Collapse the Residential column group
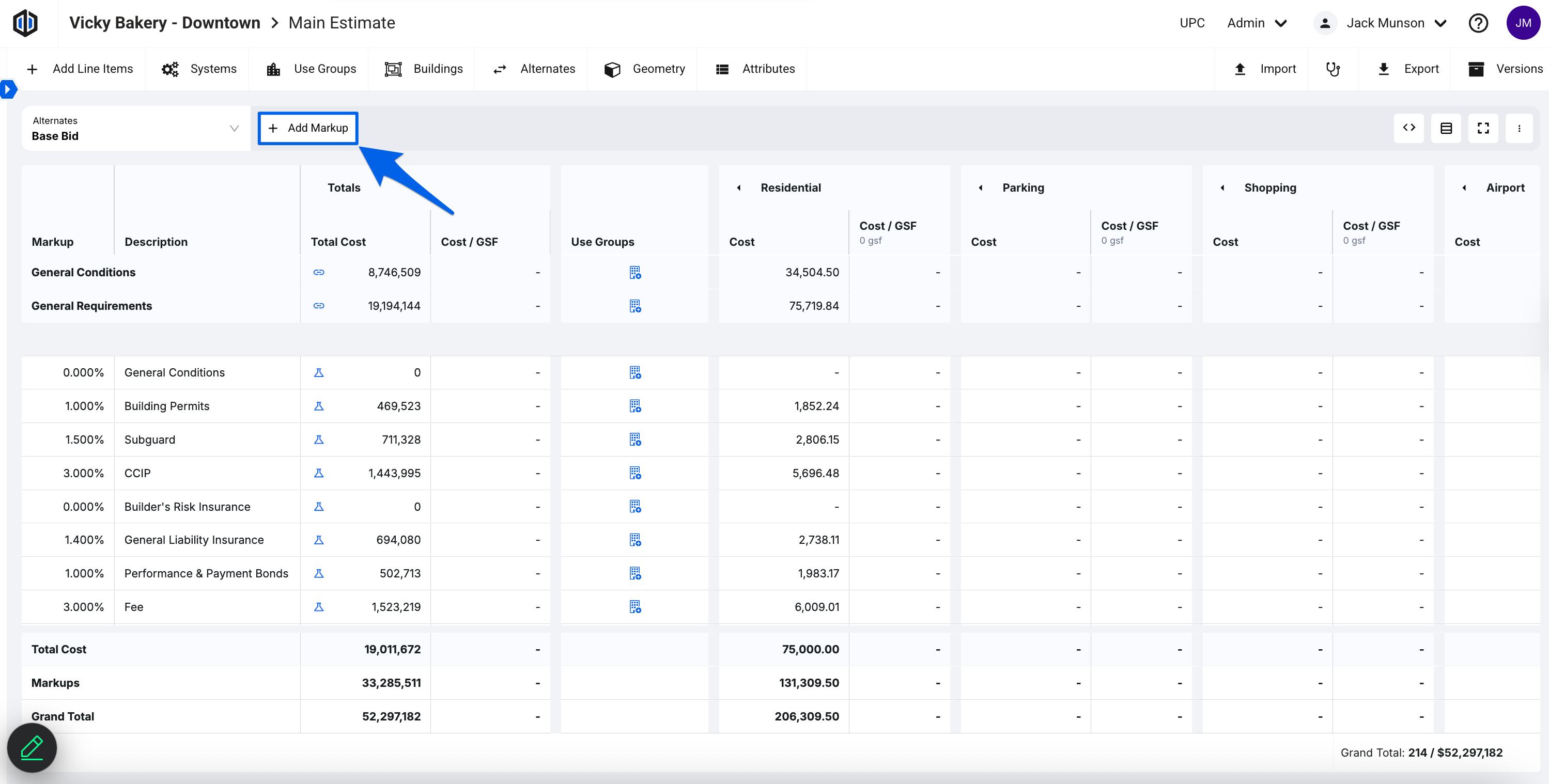The width and height of the screenshot is (1549, 784). (739, 187)
